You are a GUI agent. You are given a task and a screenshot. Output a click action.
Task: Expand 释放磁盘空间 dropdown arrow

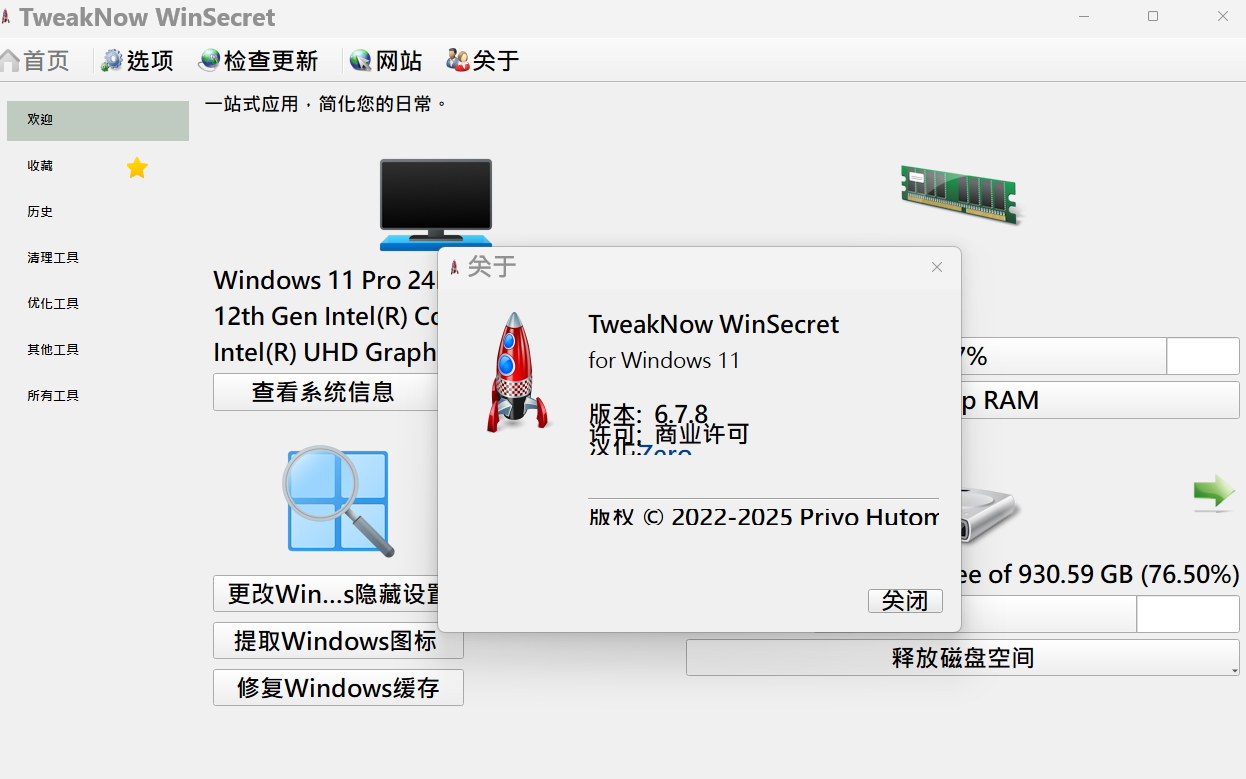click(1234, 669)
